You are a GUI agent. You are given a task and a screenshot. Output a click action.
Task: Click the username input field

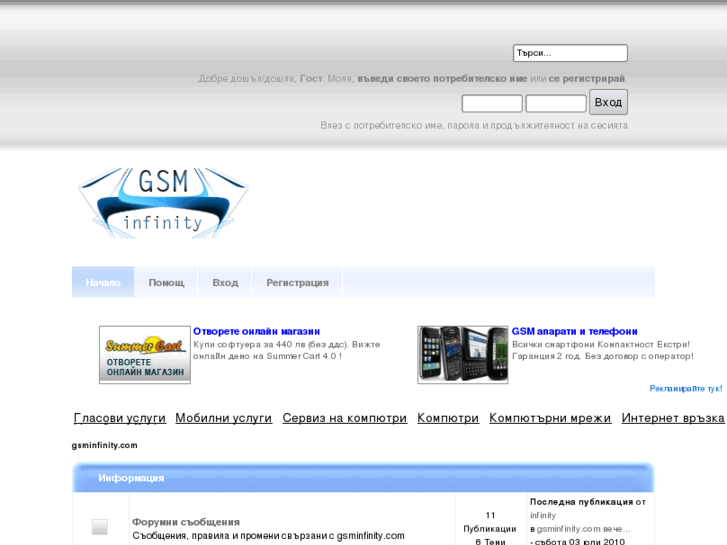coord(492,103)
